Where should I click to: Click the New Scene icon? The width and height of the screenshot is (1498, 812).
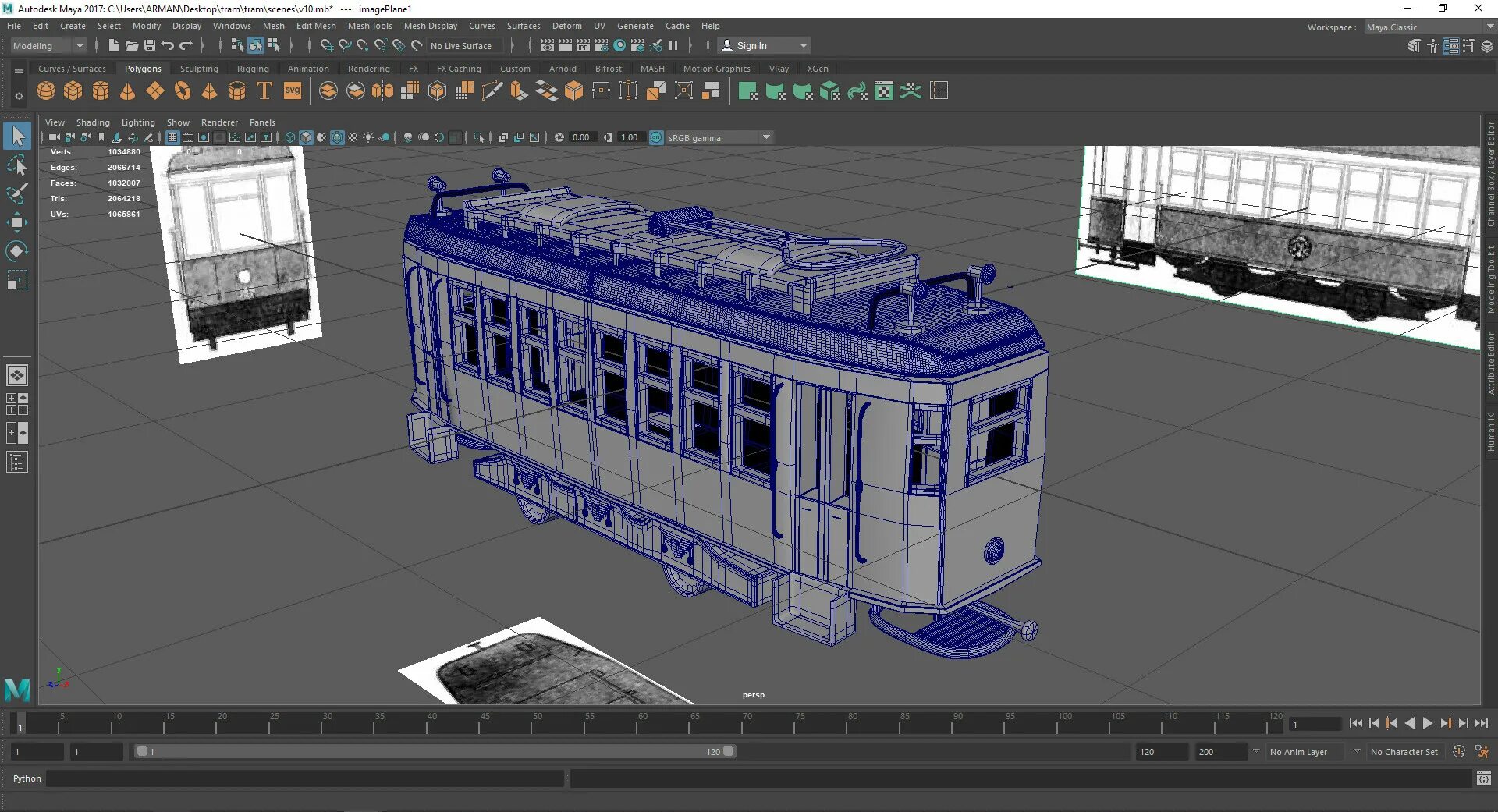[x=114, y=46]
